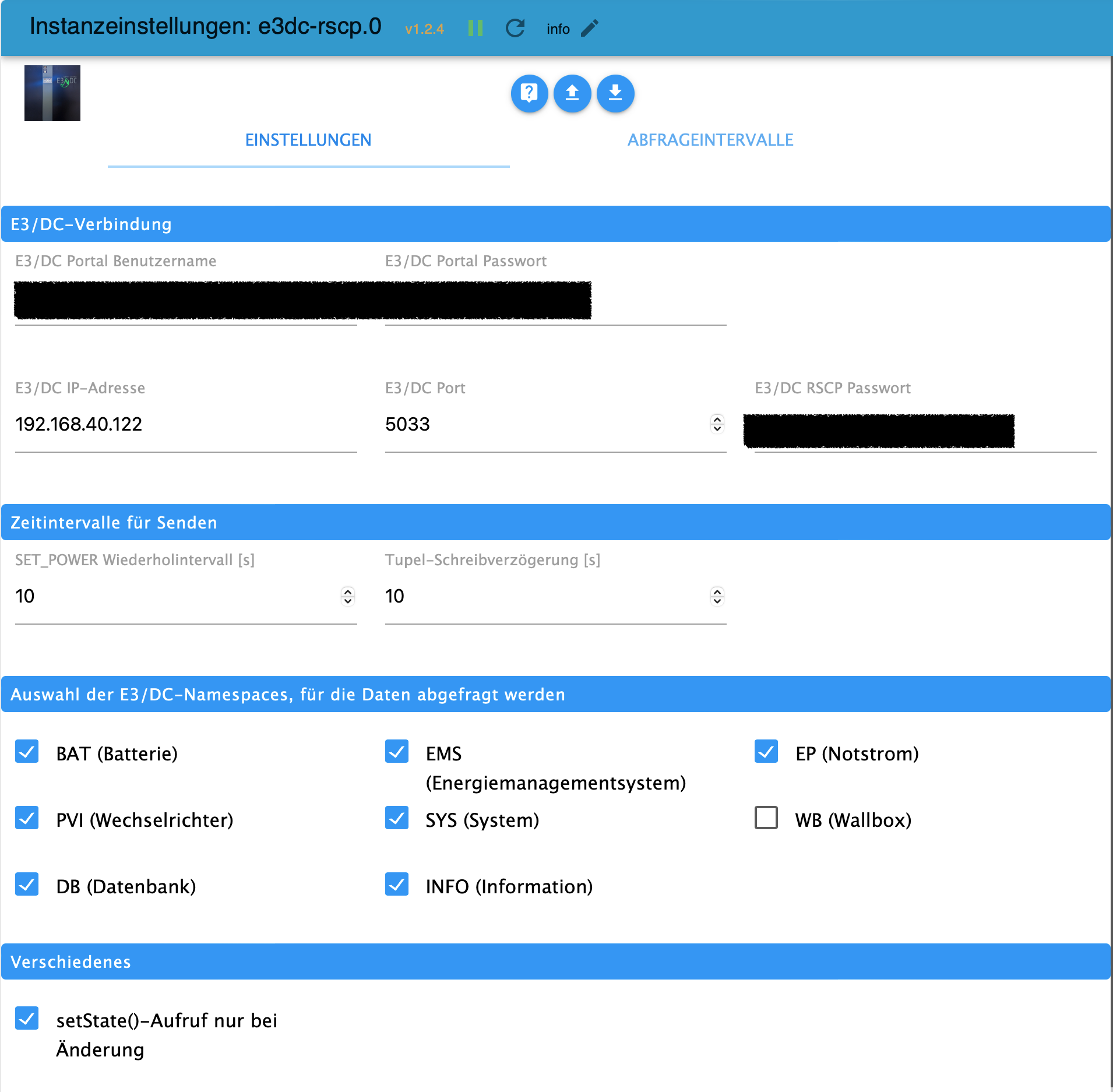This screenshot has height=1092, width=1113.
Task: Switch to the ABFRAGEINTERVALLE tab
Action: pos(710,140)
